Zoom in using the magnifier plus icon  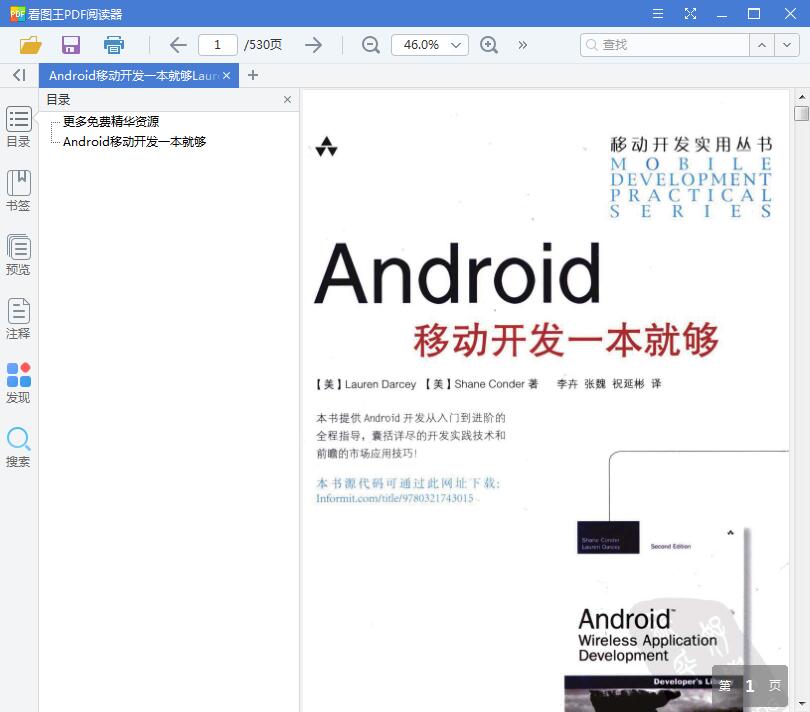(x=489, y=45)
